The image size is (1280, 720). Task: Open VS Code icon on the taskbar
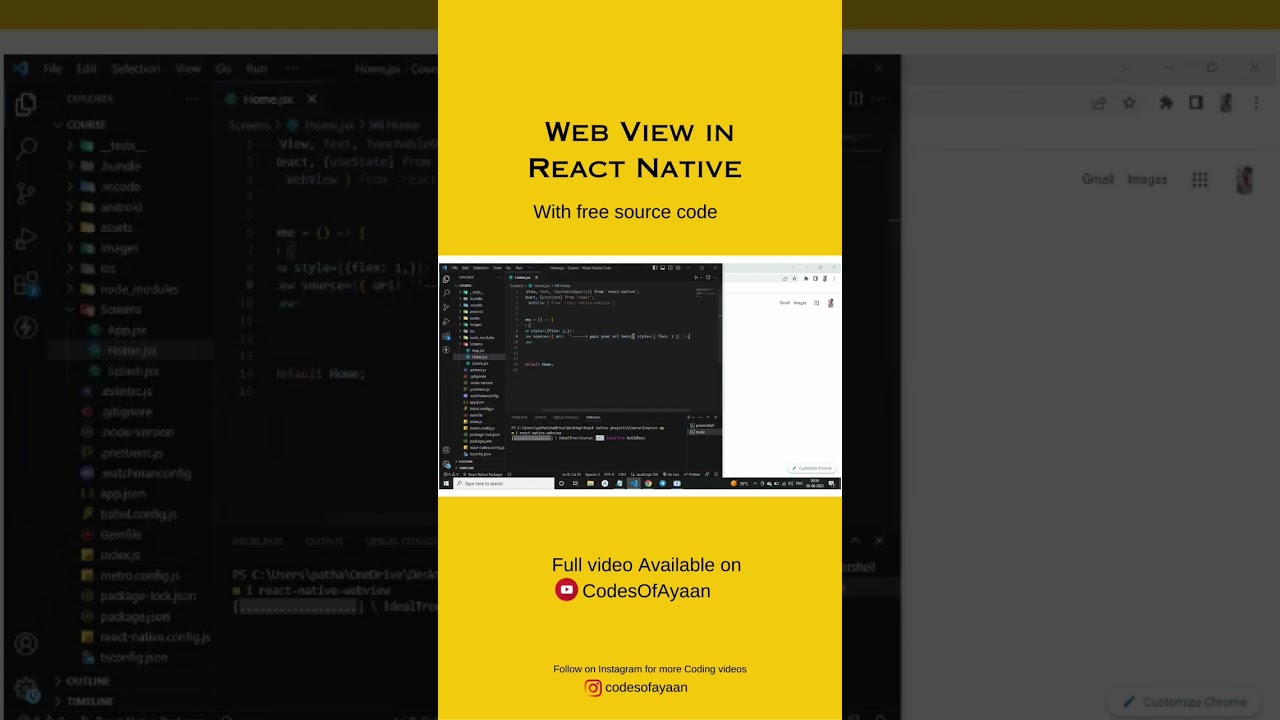634,484
